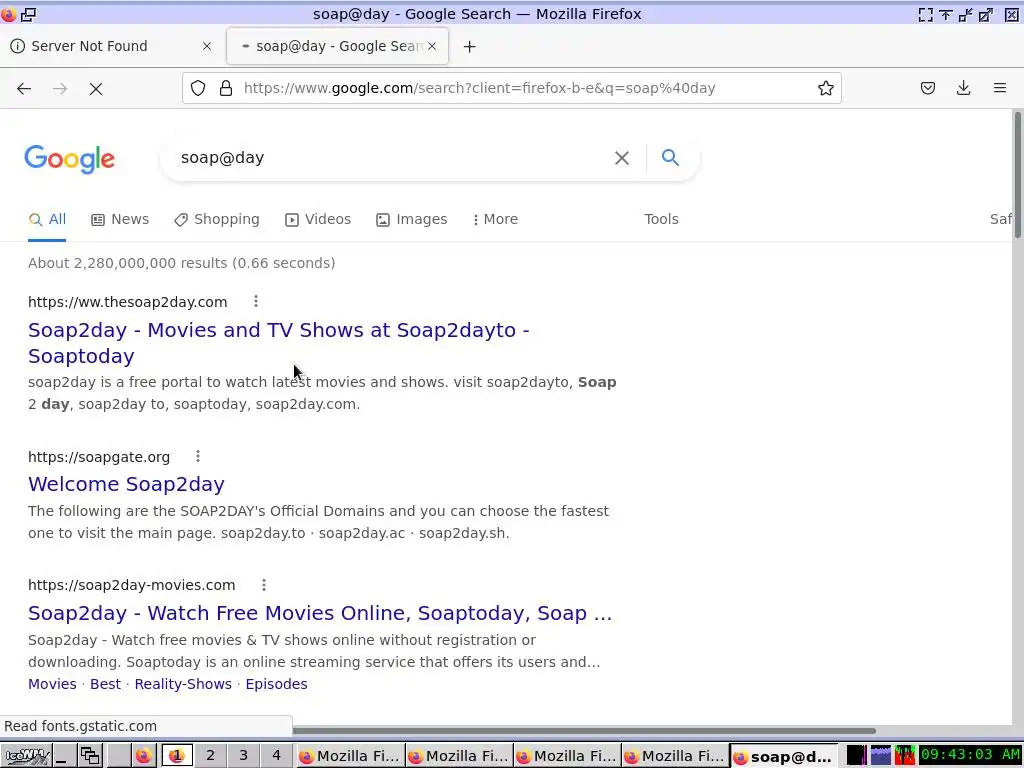Viewport: 1024px width, 768px height.
Task: Click the CPU monitor graph in tray
Action: (x=905, y=756)
